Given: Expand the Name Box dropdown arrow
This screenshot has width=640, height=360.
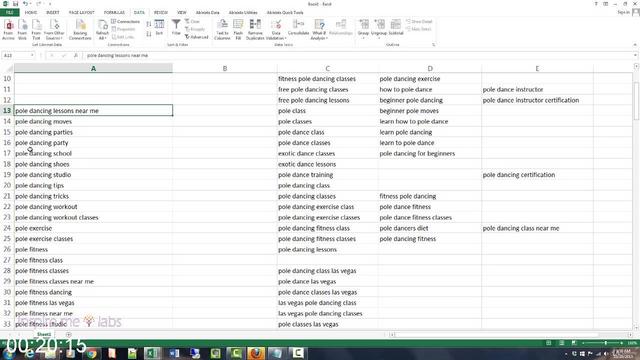Looking at the screenshot, I should [x=32, y=55].
